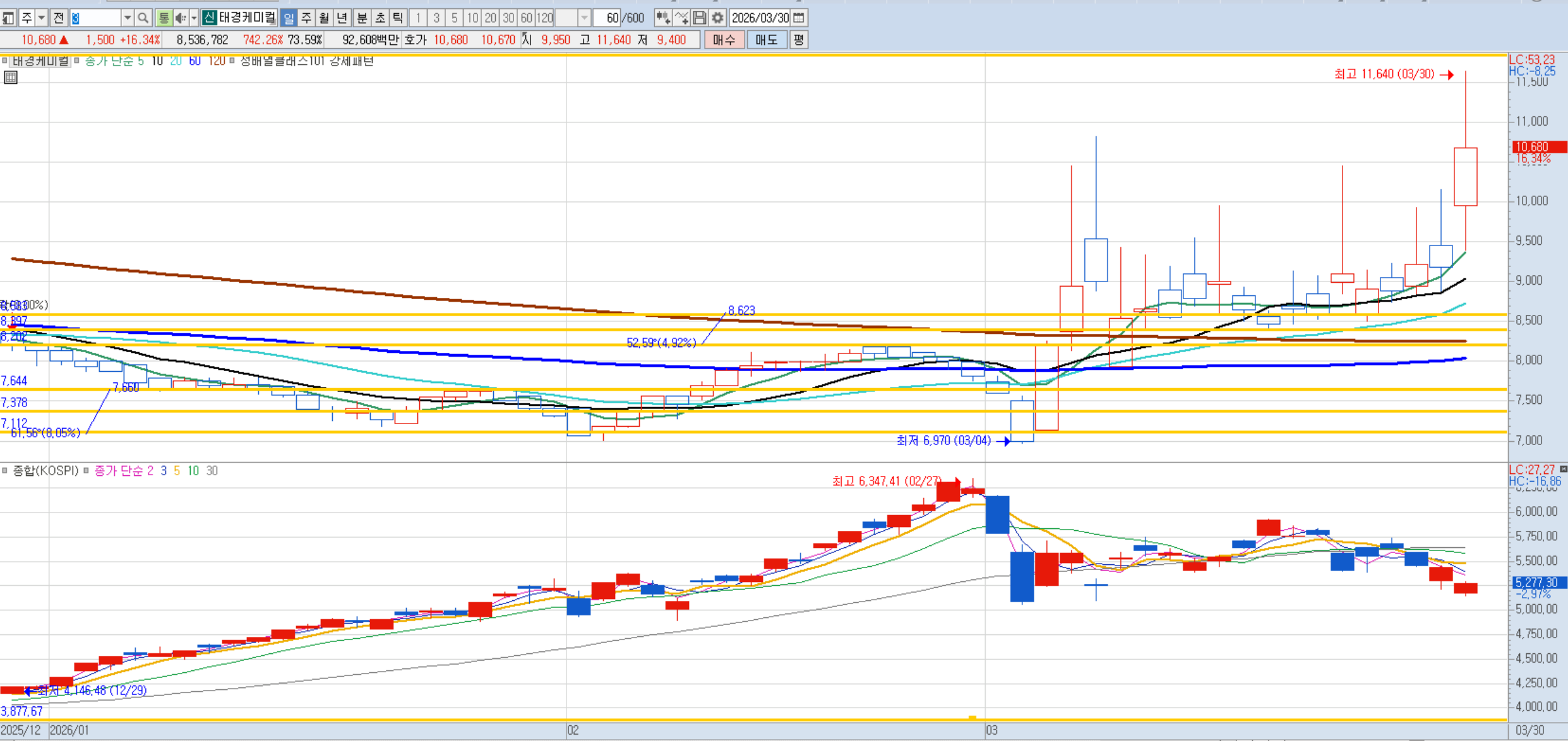Switch to the 초 second chart period
The image size is (1568, 741).
coord(380,18)
